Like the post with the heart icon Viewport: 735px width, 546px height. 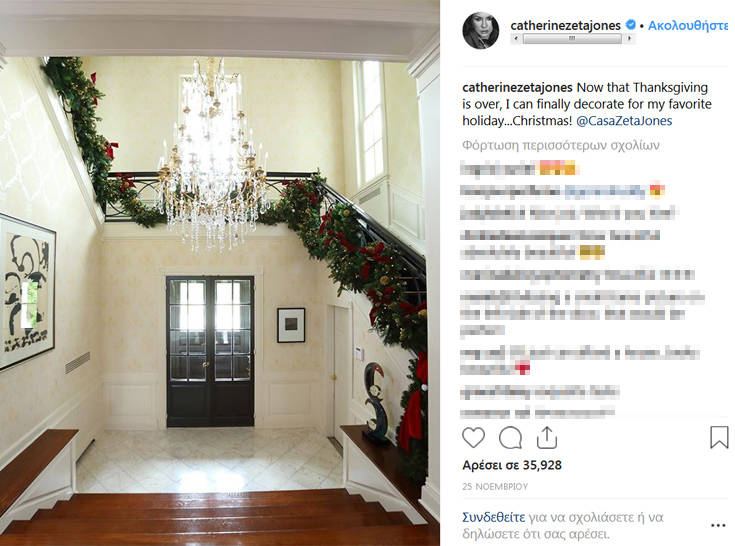coord(473,438)
